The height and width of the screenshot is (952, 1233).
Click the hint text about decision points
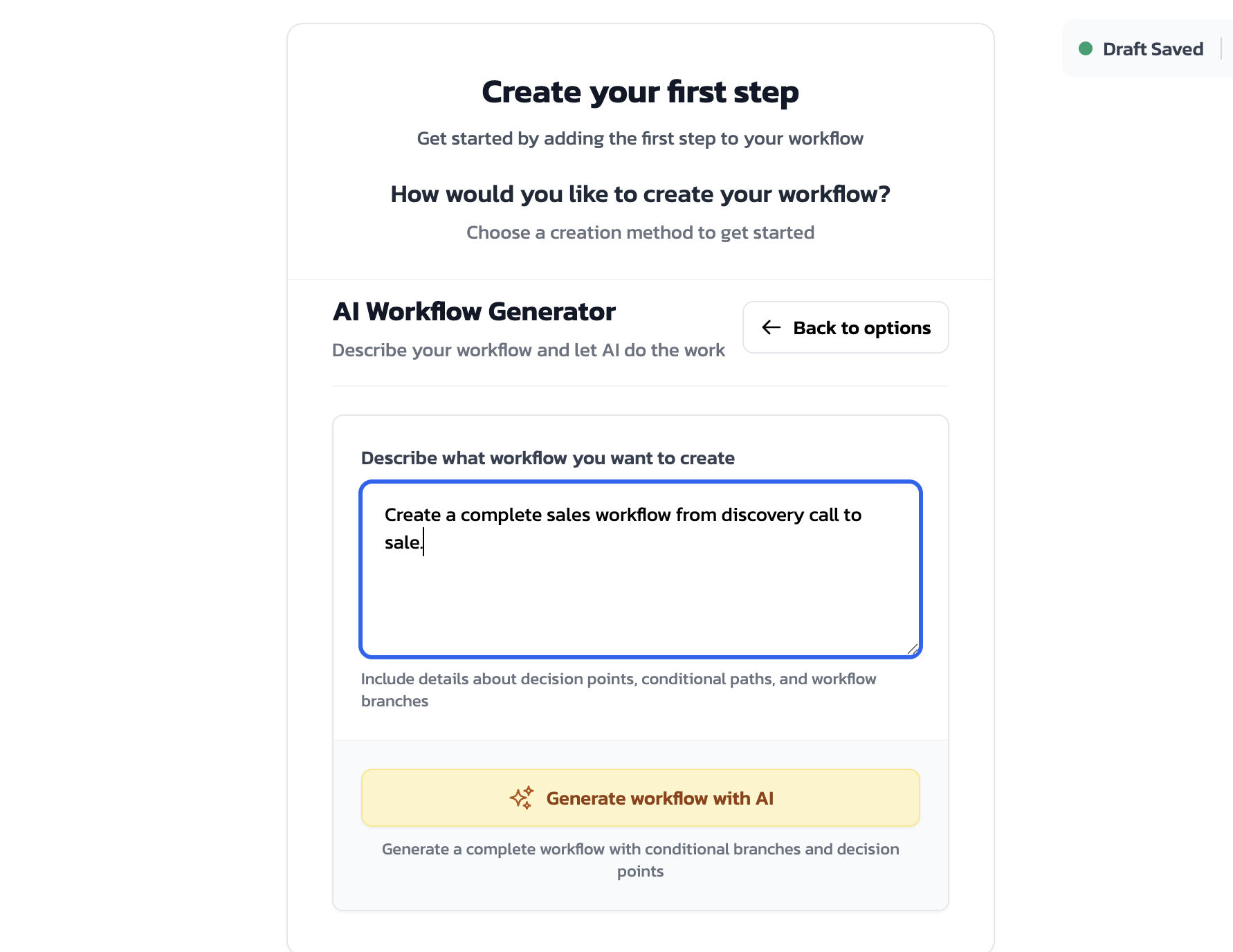[x=618, y=689]
